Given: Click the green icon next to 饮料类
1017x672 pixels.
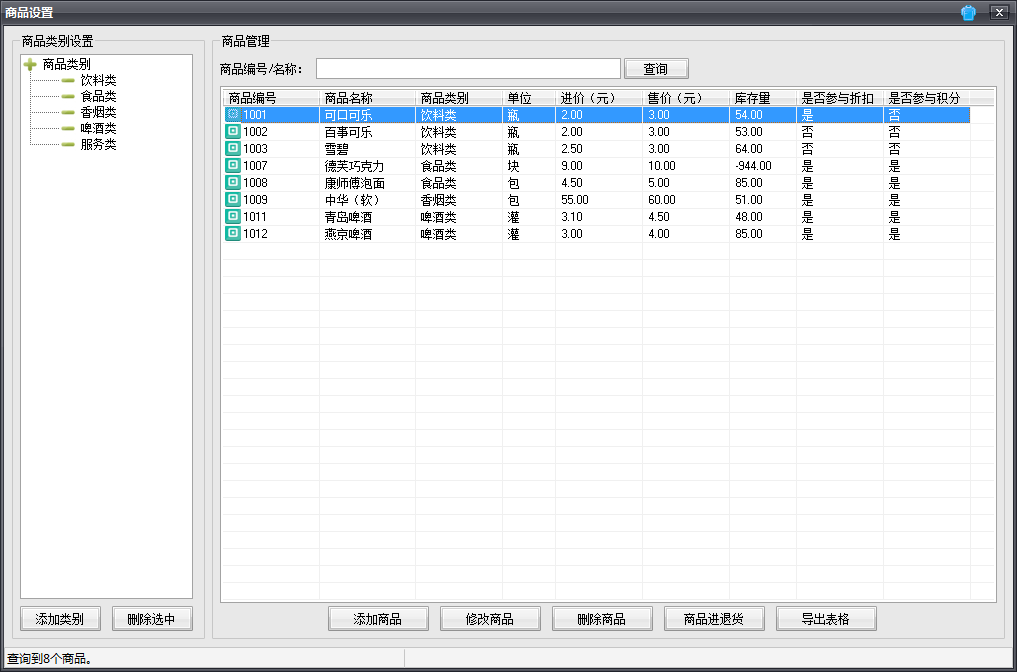Looking at the screenshot, I should pos(68,80).
